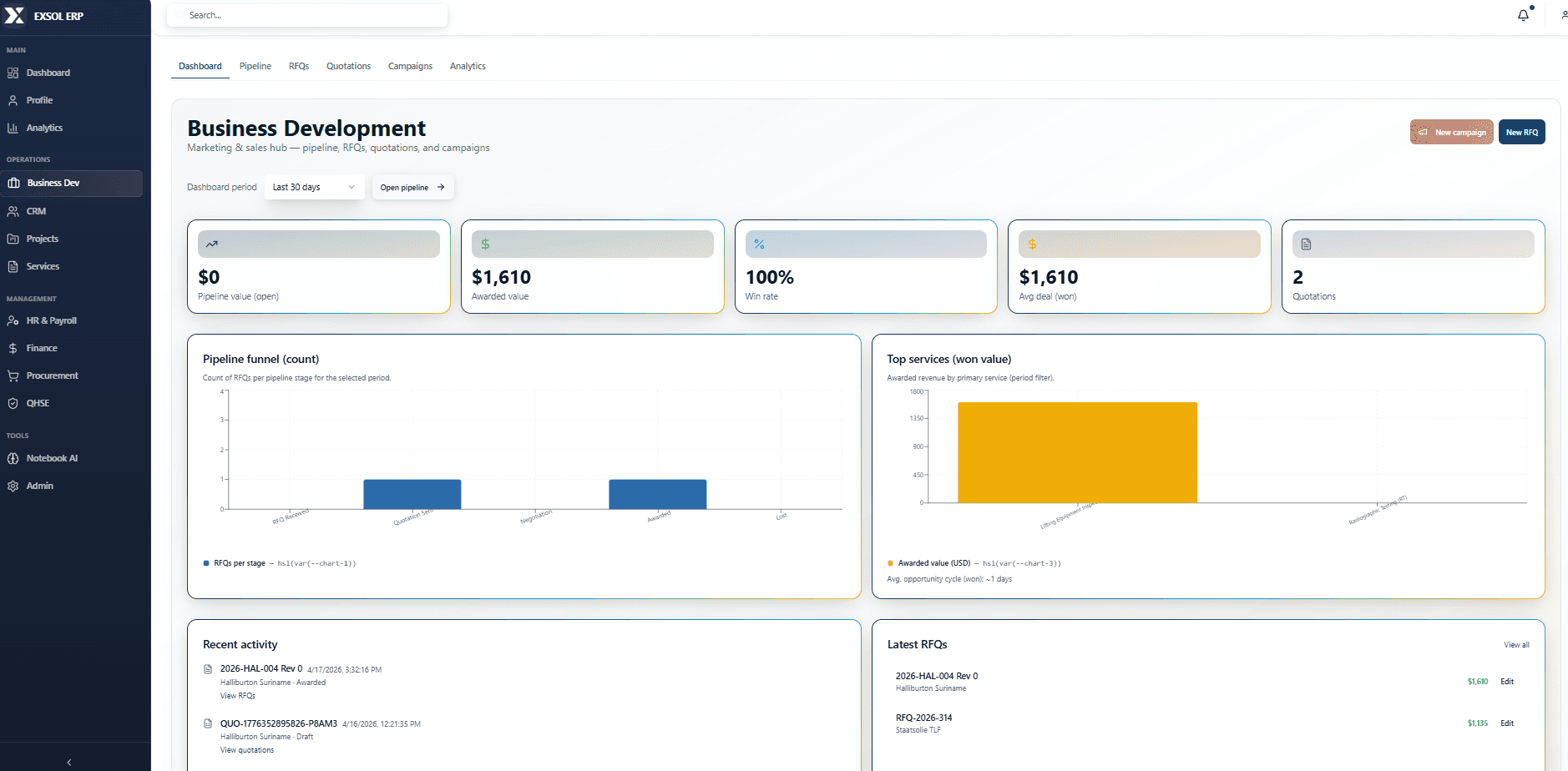The height and width of the screenshot is (771, 1568).
Task: Switch to the Dashboard tab
Action: (200, 66)
